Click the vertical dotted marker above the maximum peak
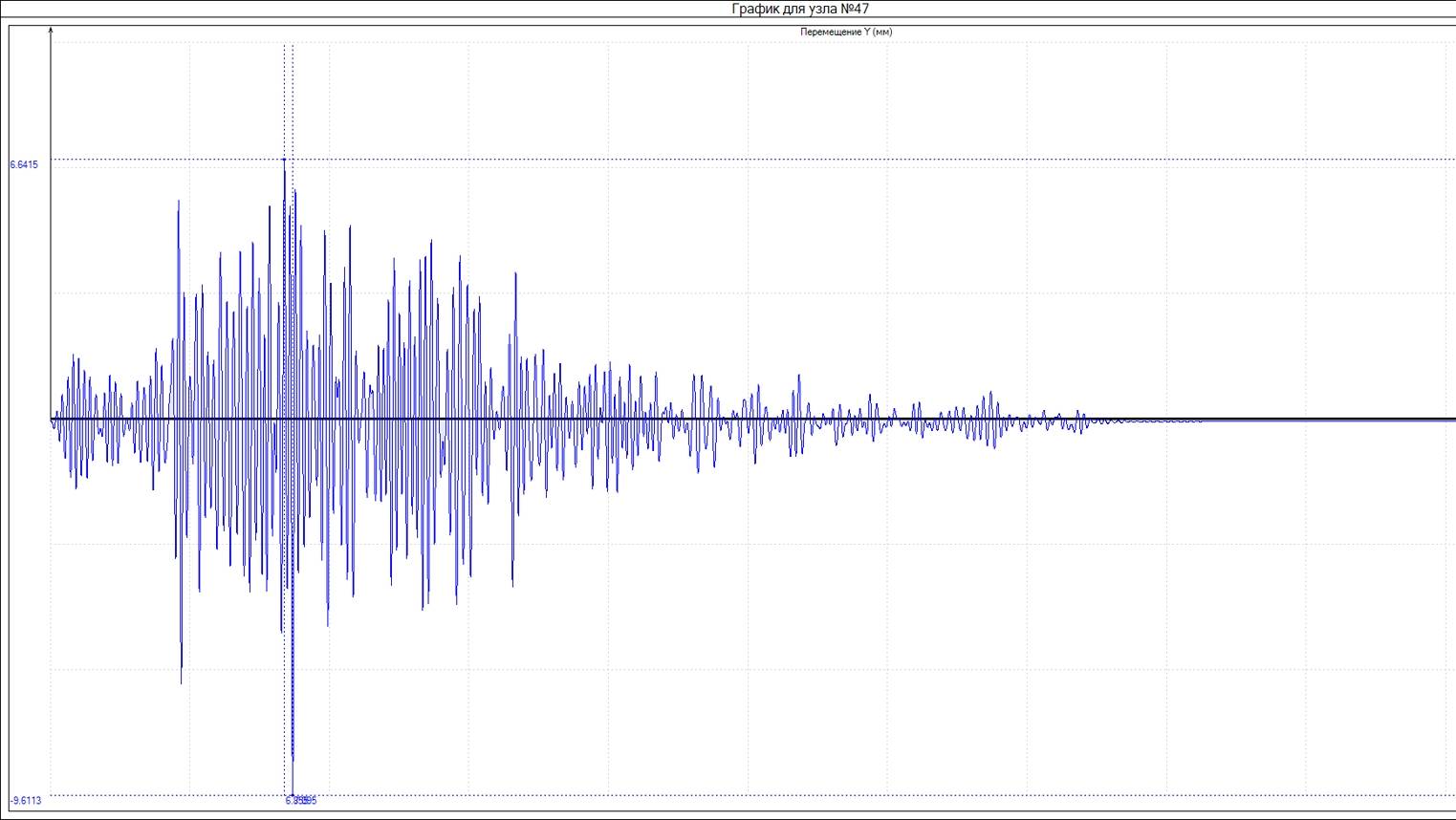1456x820 pixels. 284,96
